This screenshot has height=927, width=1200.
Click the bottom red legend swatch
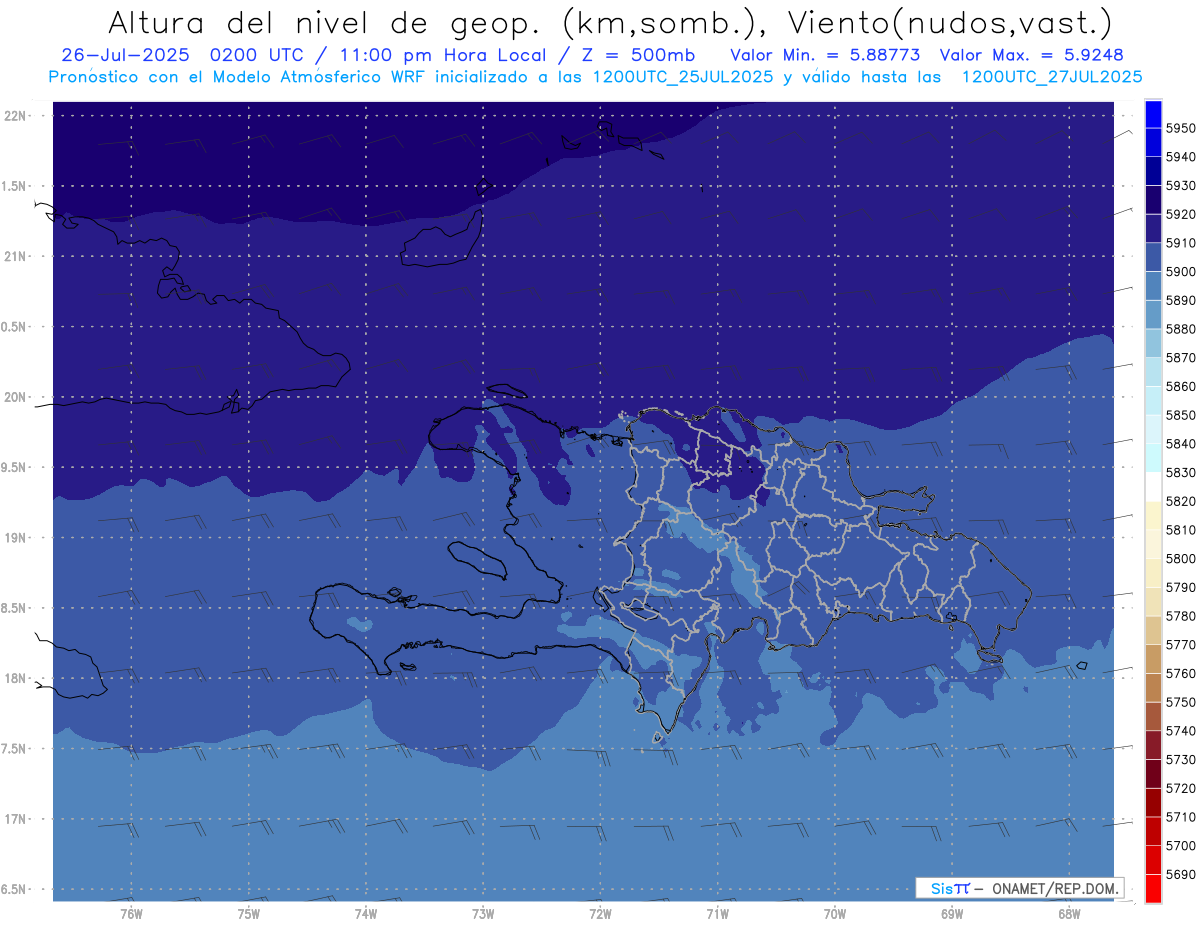tap(1153, 888)
